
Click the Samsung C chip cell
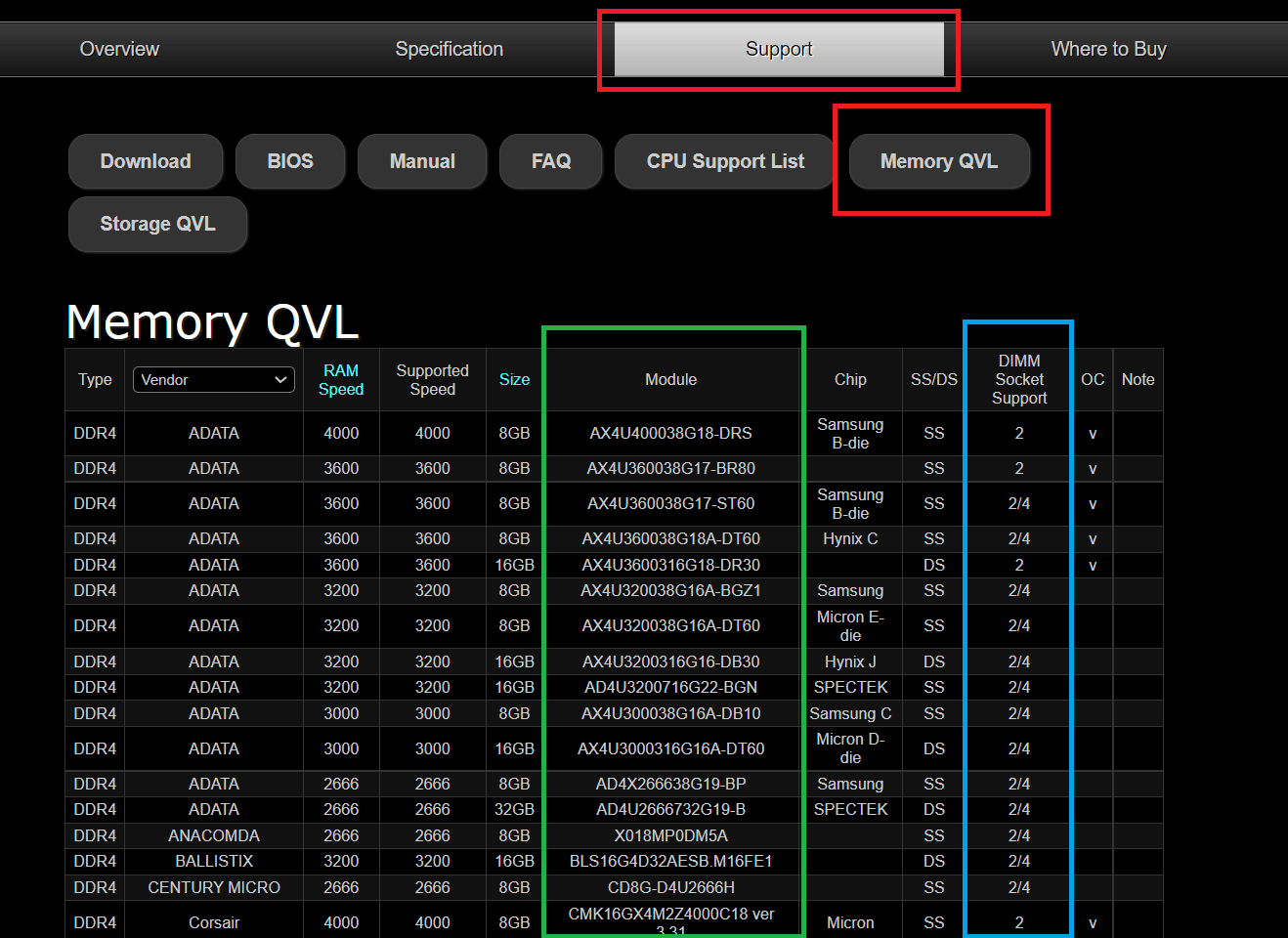pyautogui.click(x=850, y=713)
